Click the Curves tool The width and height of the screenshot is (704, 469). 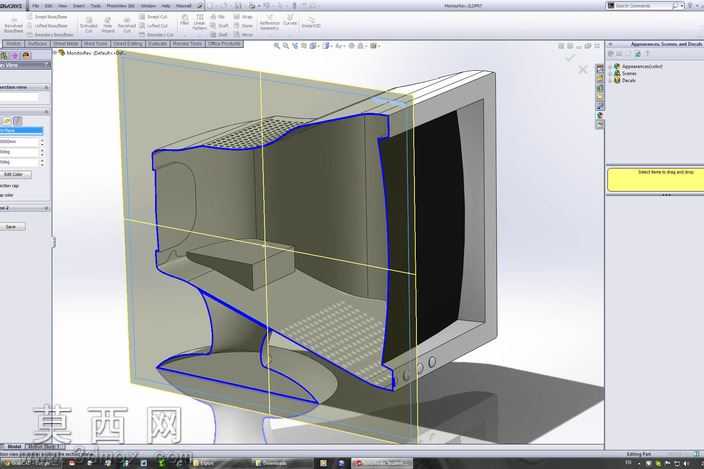coord(290,21)
